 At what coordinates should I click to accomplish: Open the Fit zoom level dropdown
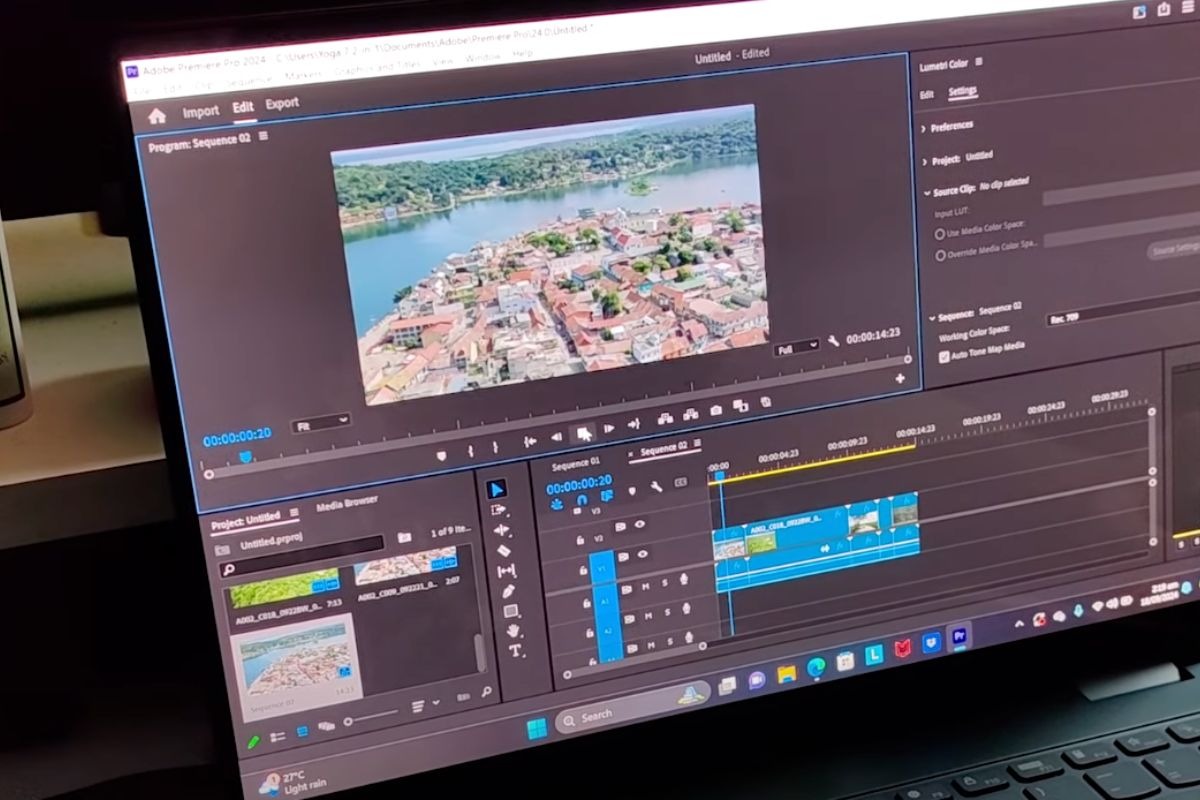[x=321, y=424]
